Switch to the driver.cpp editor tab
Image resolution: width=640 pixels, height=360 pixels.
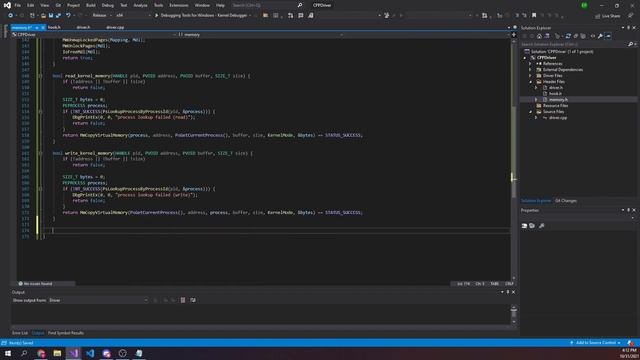point(115,27)
